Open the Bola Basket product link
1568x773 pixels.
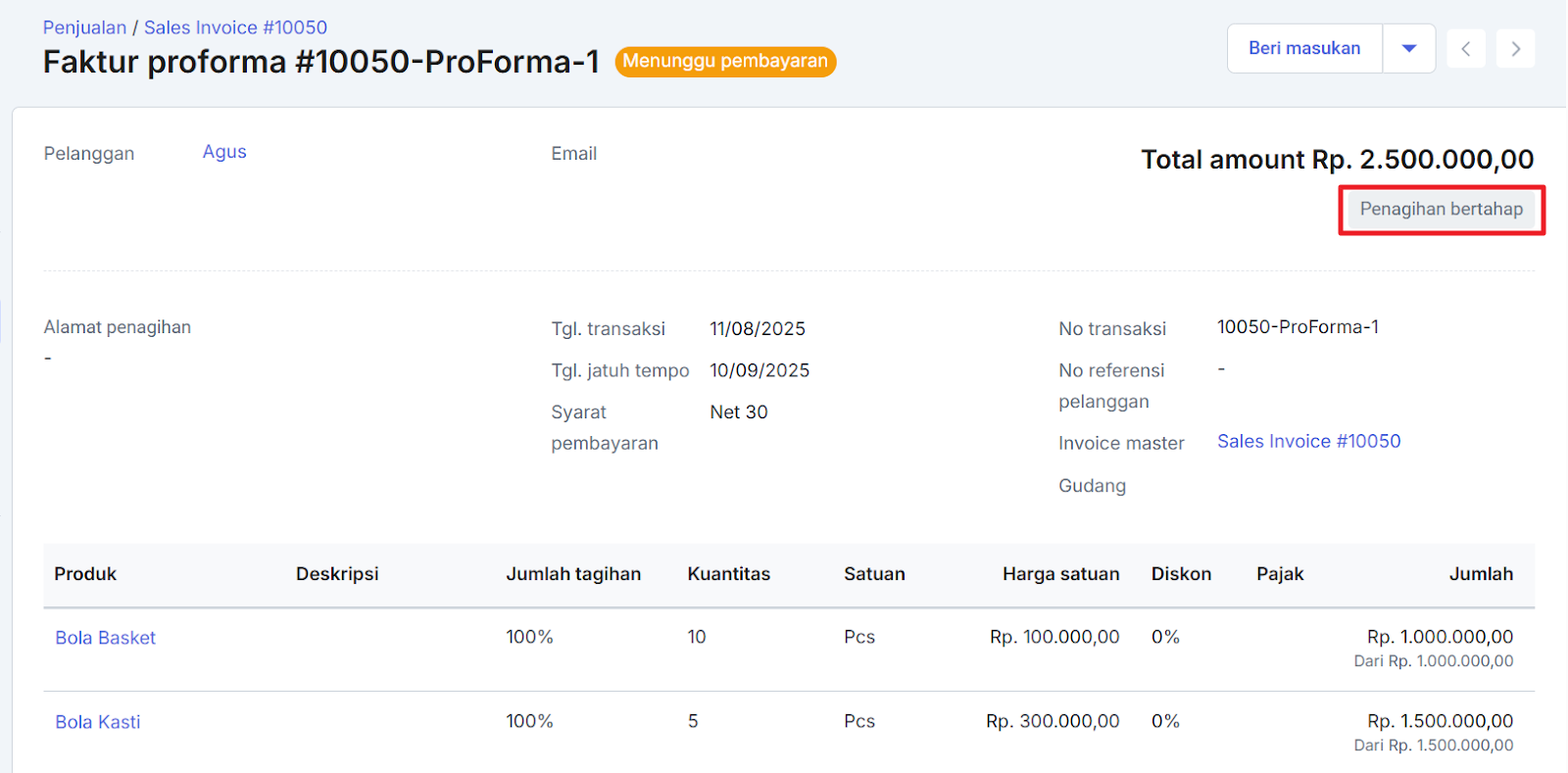pyautogui.click(x=105, y=638)
